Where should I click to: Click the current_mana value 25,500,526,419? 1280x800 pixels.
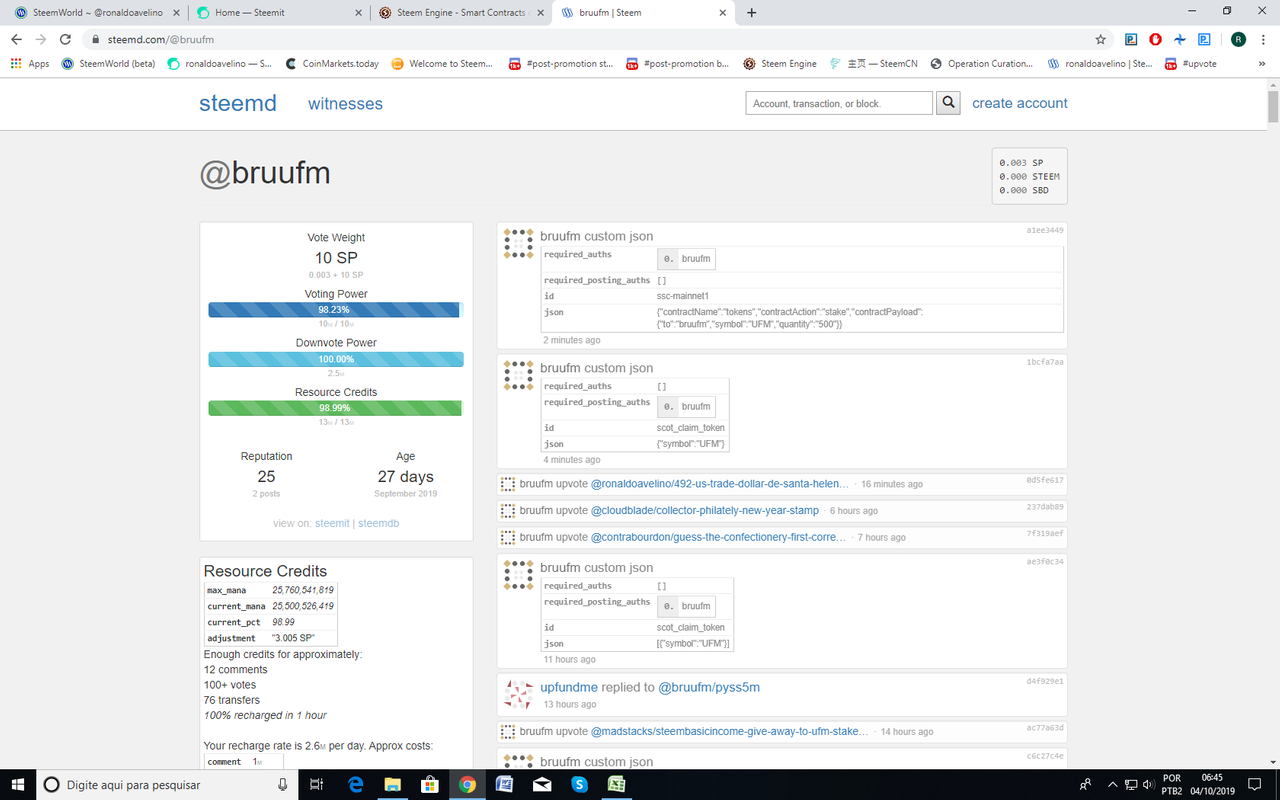(303, 606)
